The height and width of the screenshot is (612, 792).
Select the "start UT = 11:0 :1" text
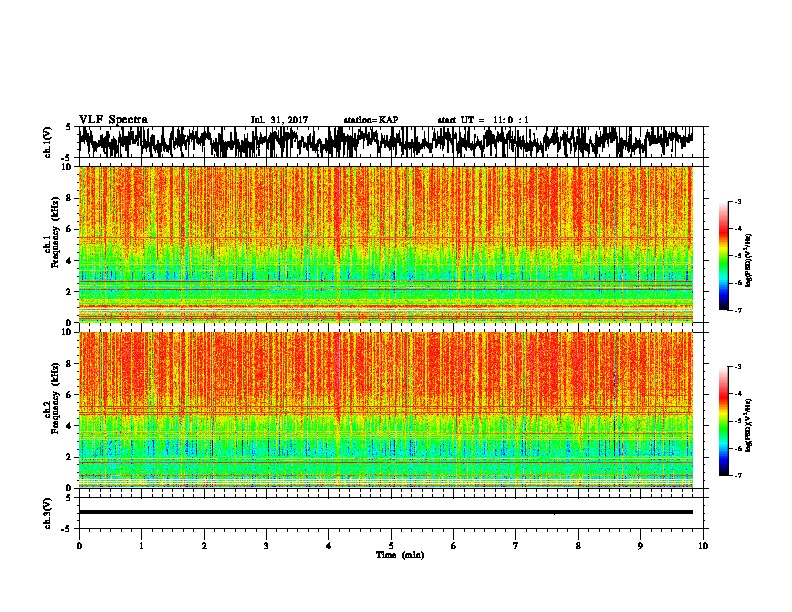coord(483,120)
